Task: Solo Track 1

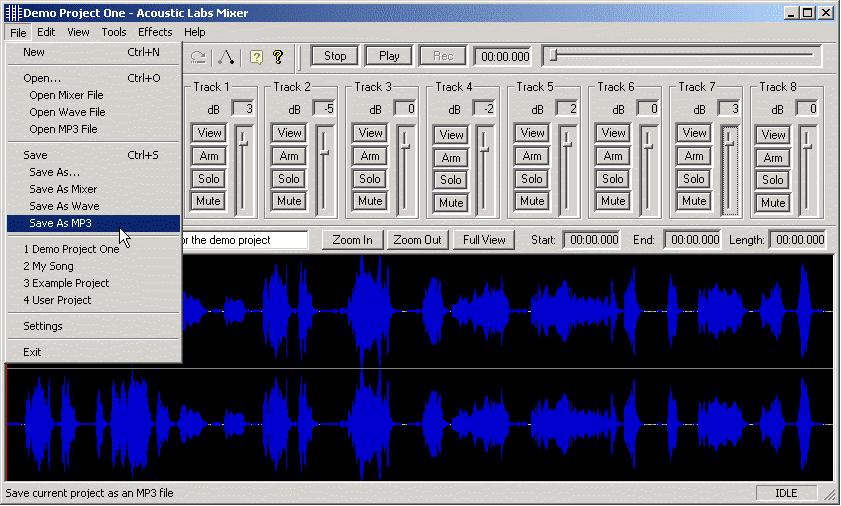Action: click(x=209, y=179)
